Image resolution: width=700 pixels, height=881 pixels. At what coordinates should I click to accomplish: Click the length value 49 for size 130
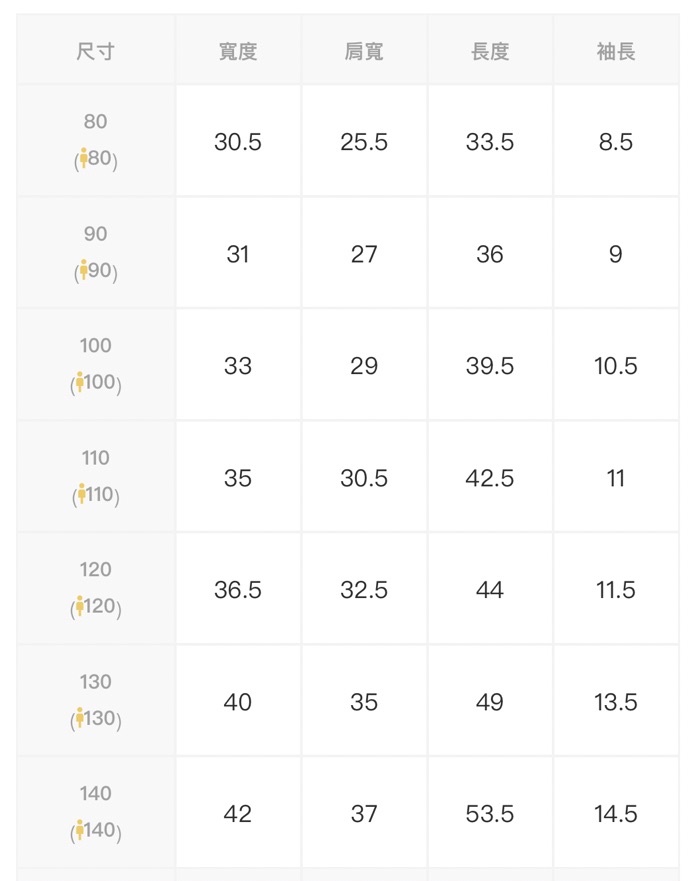pos(490,702)
